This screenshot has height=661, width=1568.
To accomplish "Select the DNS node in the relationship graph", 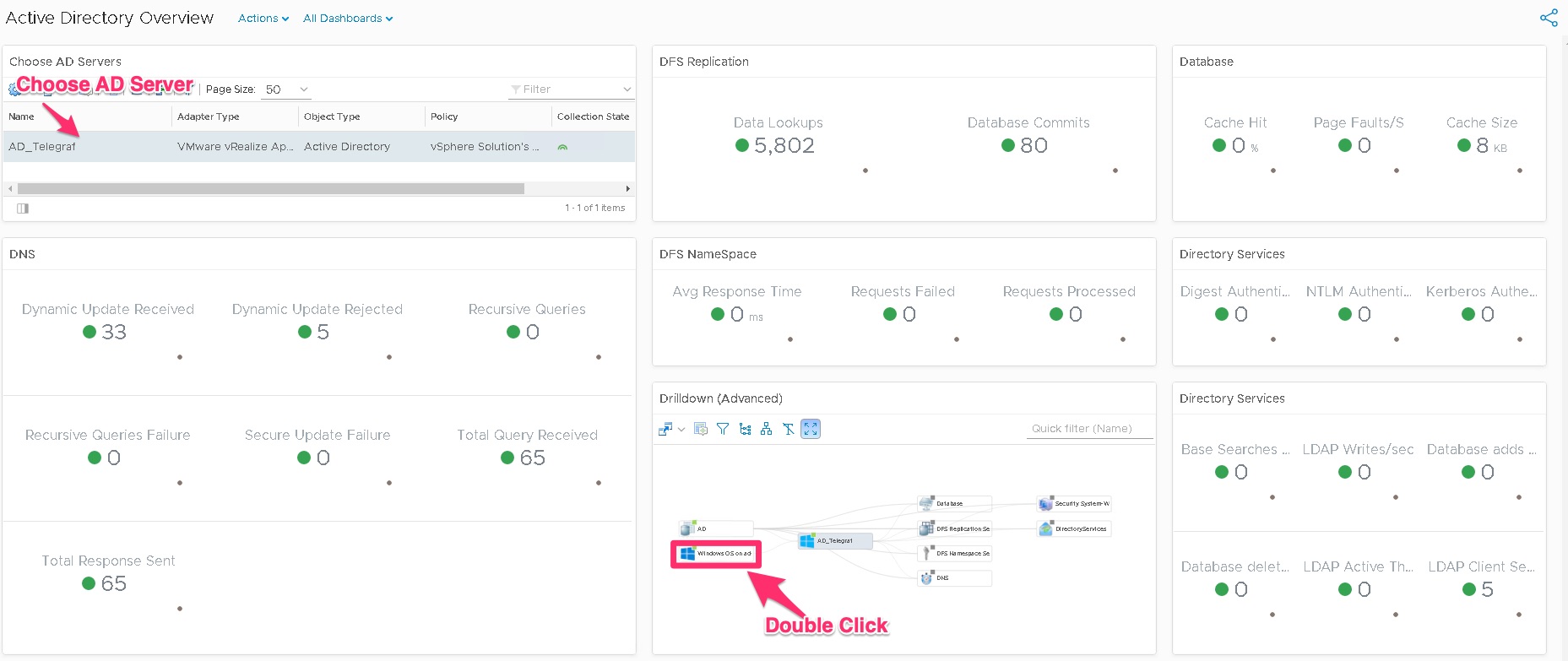I will tap(954, 578).
